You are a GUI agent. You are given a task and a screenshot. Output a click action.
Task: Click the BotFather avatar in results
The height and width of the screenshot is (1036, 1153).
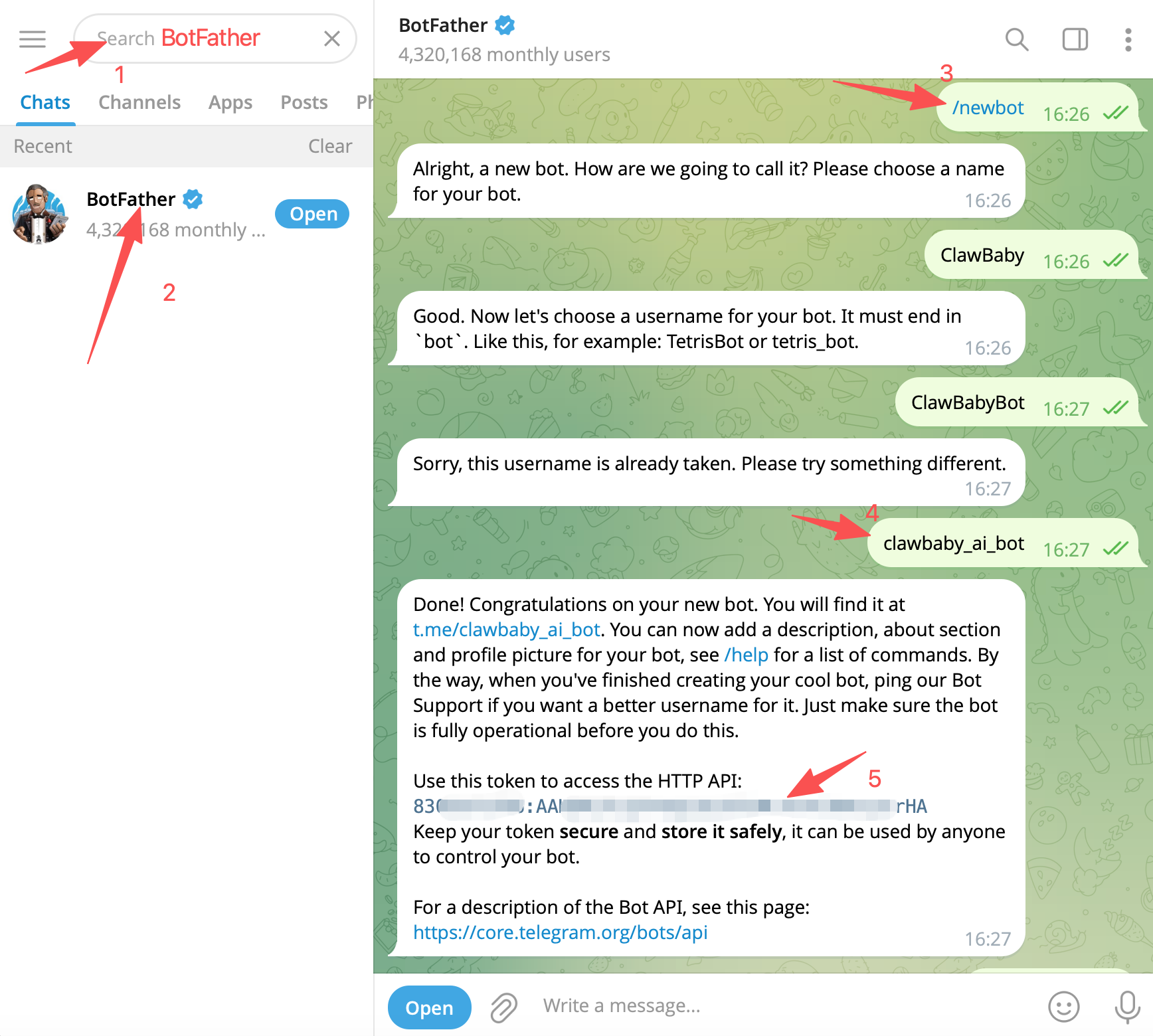click(x=39, y=214)
